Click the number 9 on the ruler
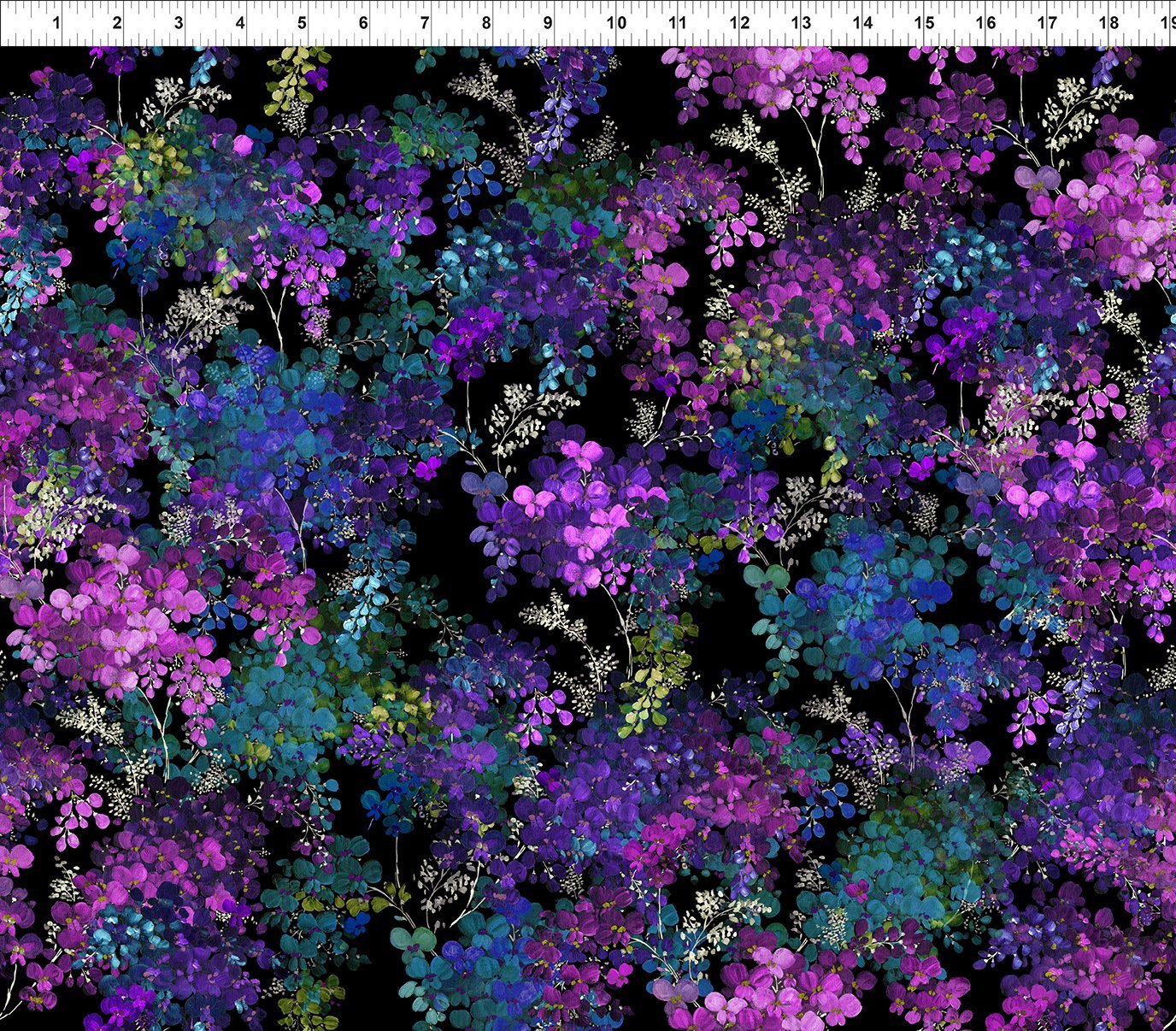The height and width of the screenshot is (1031, 1176). pos(548,23)
